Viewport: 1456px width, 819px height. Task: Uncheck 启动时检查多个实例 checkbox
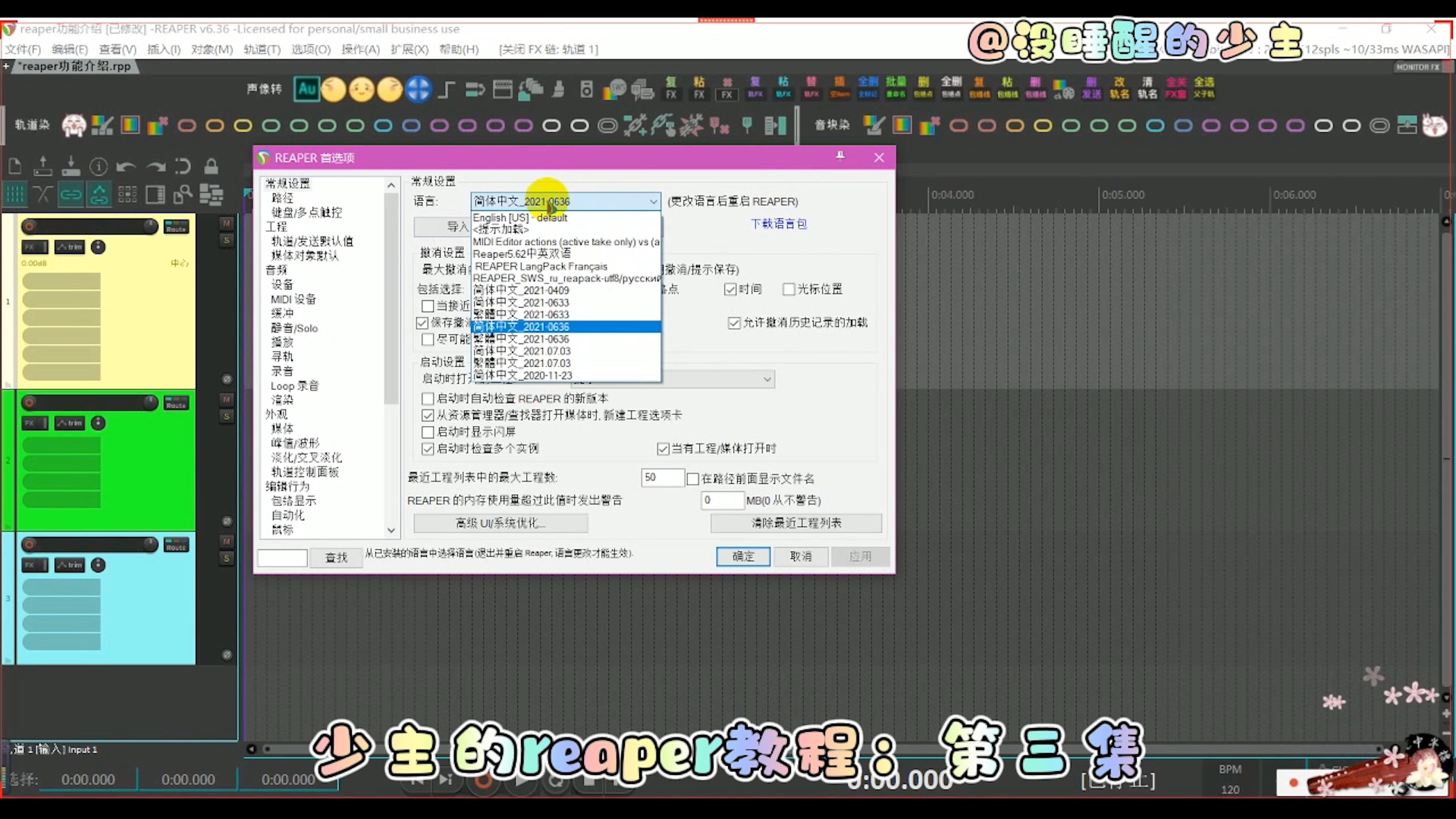coord(428,449)
